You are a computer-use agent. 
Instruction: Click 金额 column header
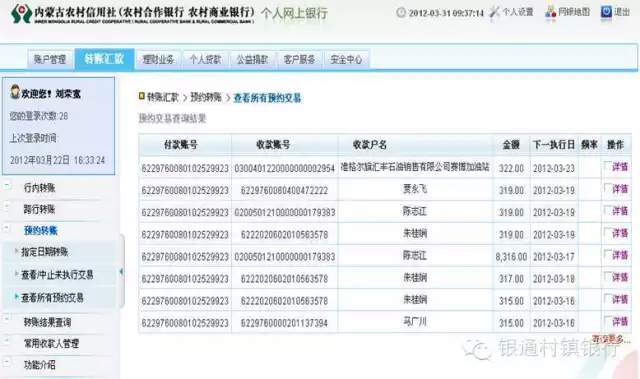click(x=511, y=144)
